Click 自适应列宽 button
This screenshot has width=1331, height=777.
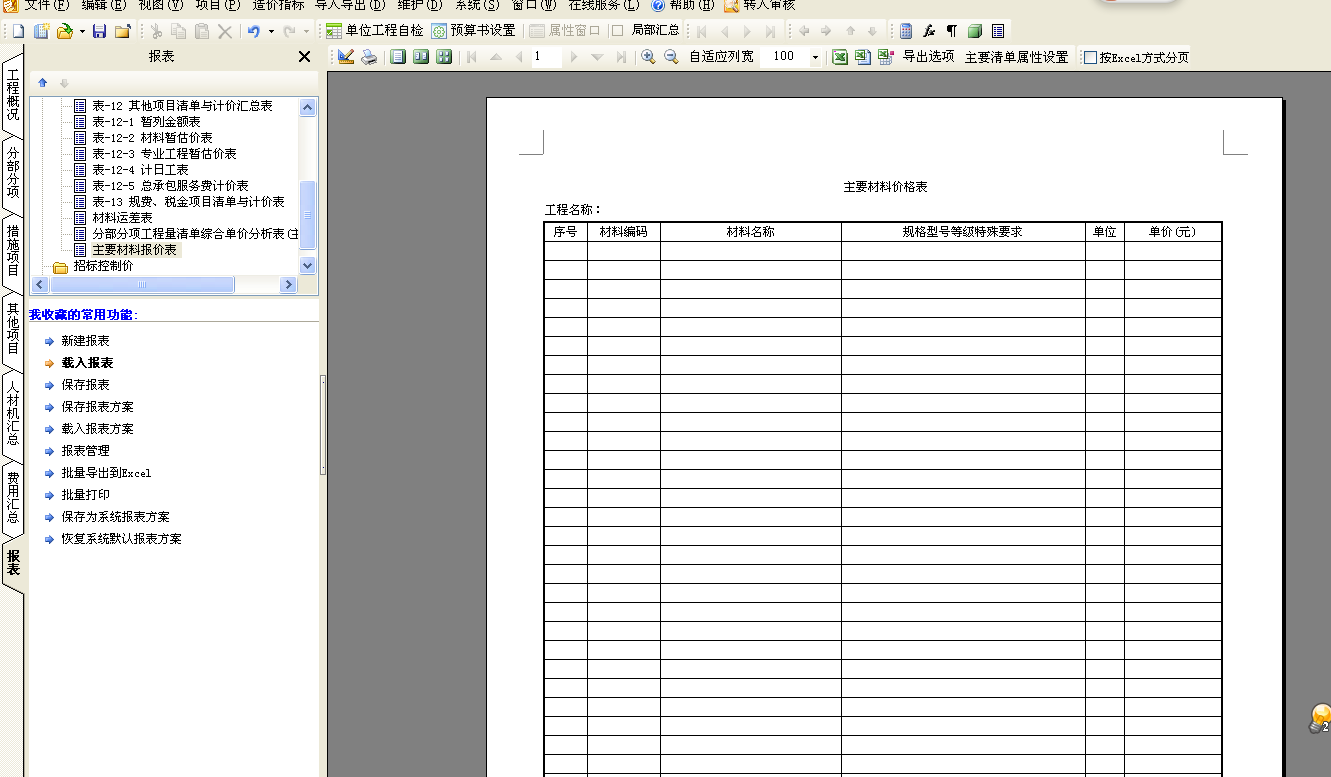pos(721,57)
